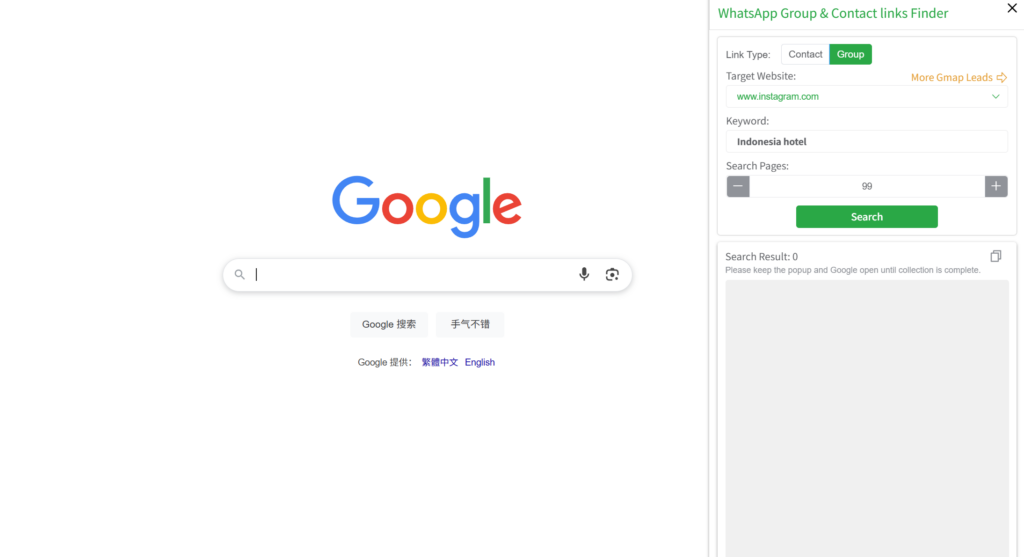The image size is (1024, 557).
Task: Click the voice search microphone icon
Action: (x=584, y=274)
